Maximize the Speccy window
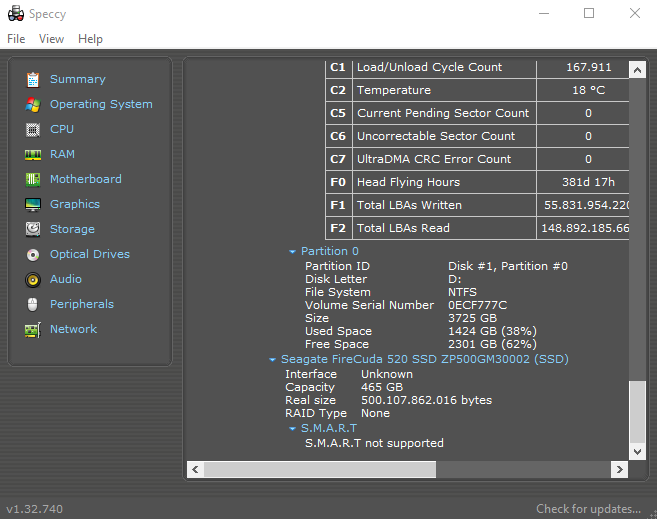Screen dimensions: 657x519 point(589,13)
